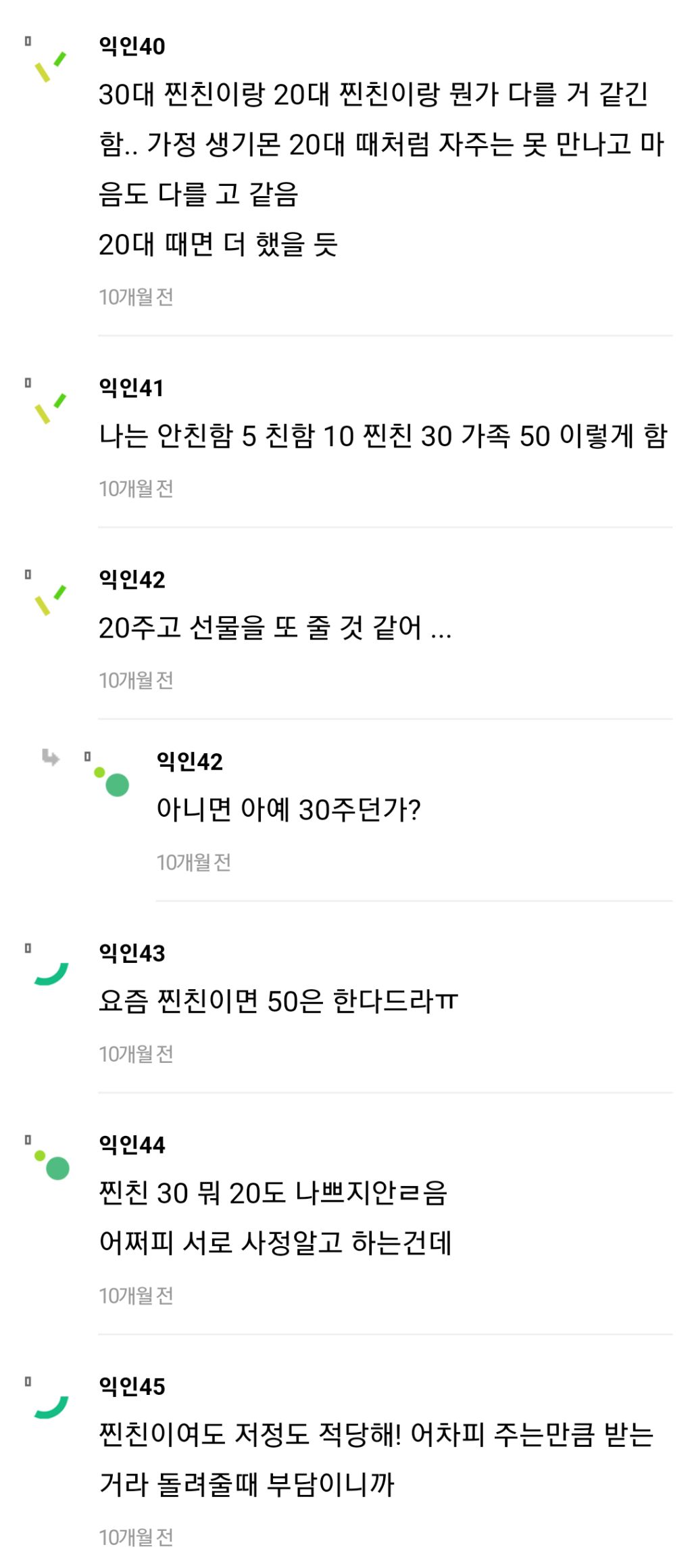Screen dimensions: 692x1568
Task: Open the 익인44 nickname link
Action: coord(132,1144)
